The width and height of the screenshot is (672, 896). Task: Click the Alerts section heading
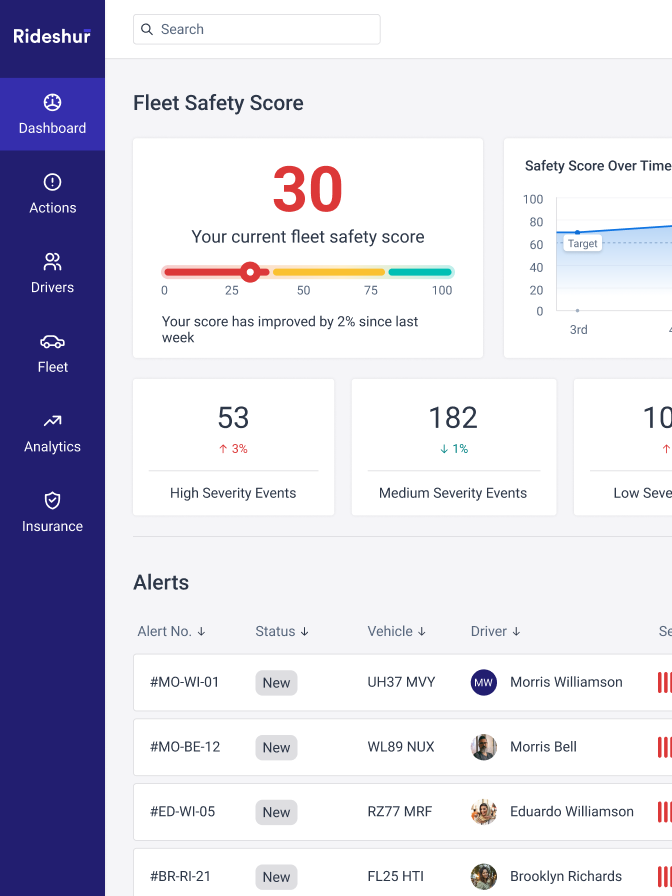pyautogui.click(x=161, y=582)
